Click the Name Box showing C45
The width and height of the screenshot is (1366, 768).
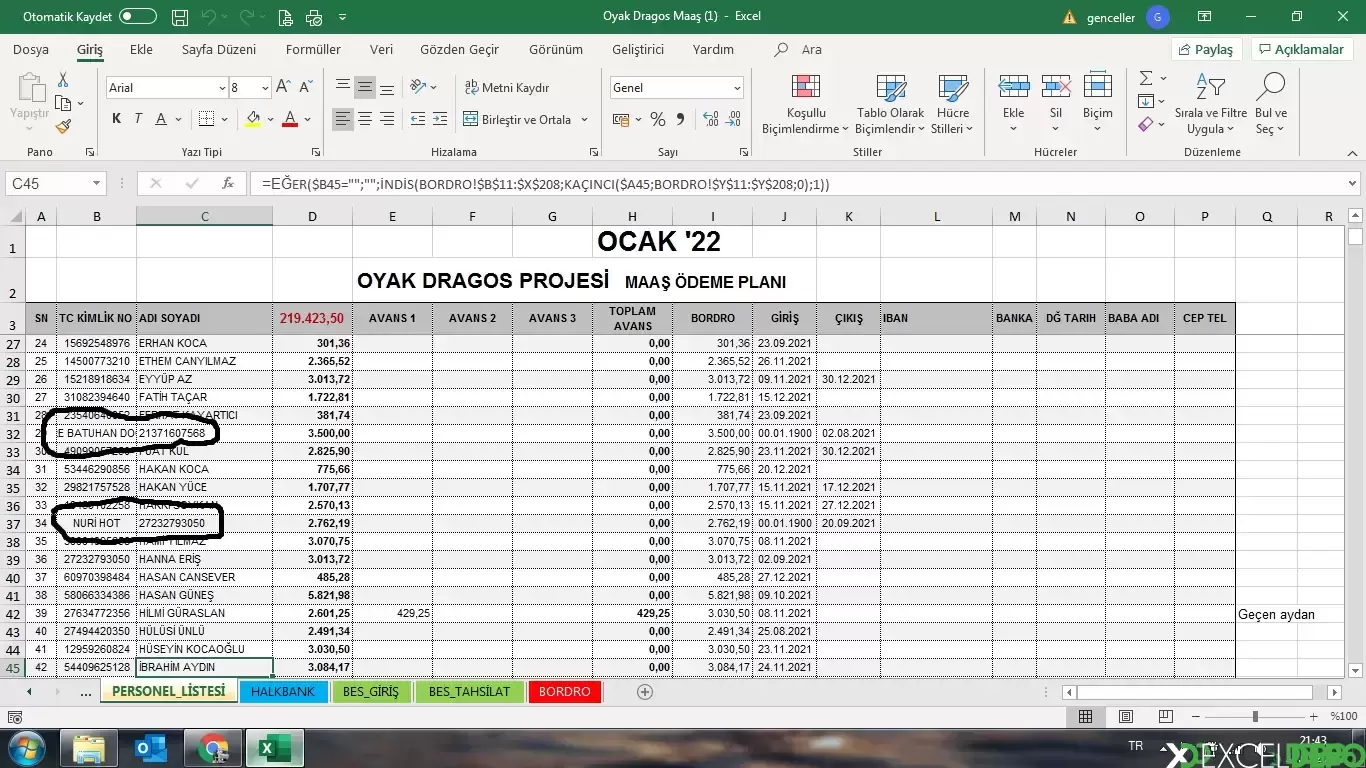[x=55, y=184]
